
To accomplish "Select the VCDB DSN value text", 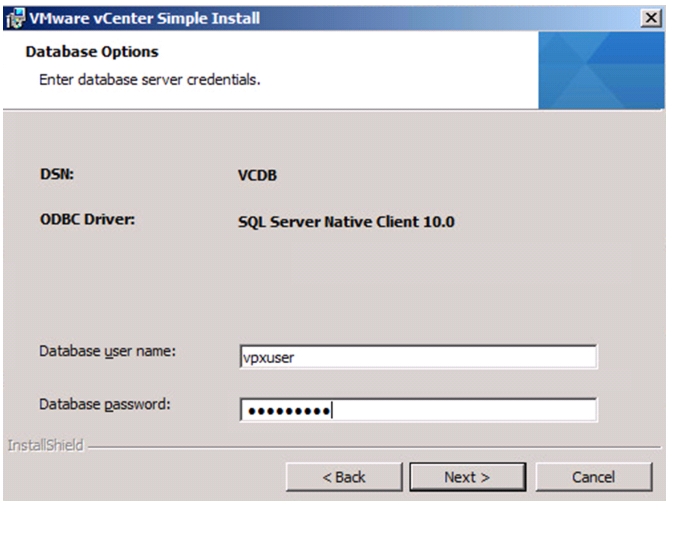I will pyautogui.click(x=257, y=175).
